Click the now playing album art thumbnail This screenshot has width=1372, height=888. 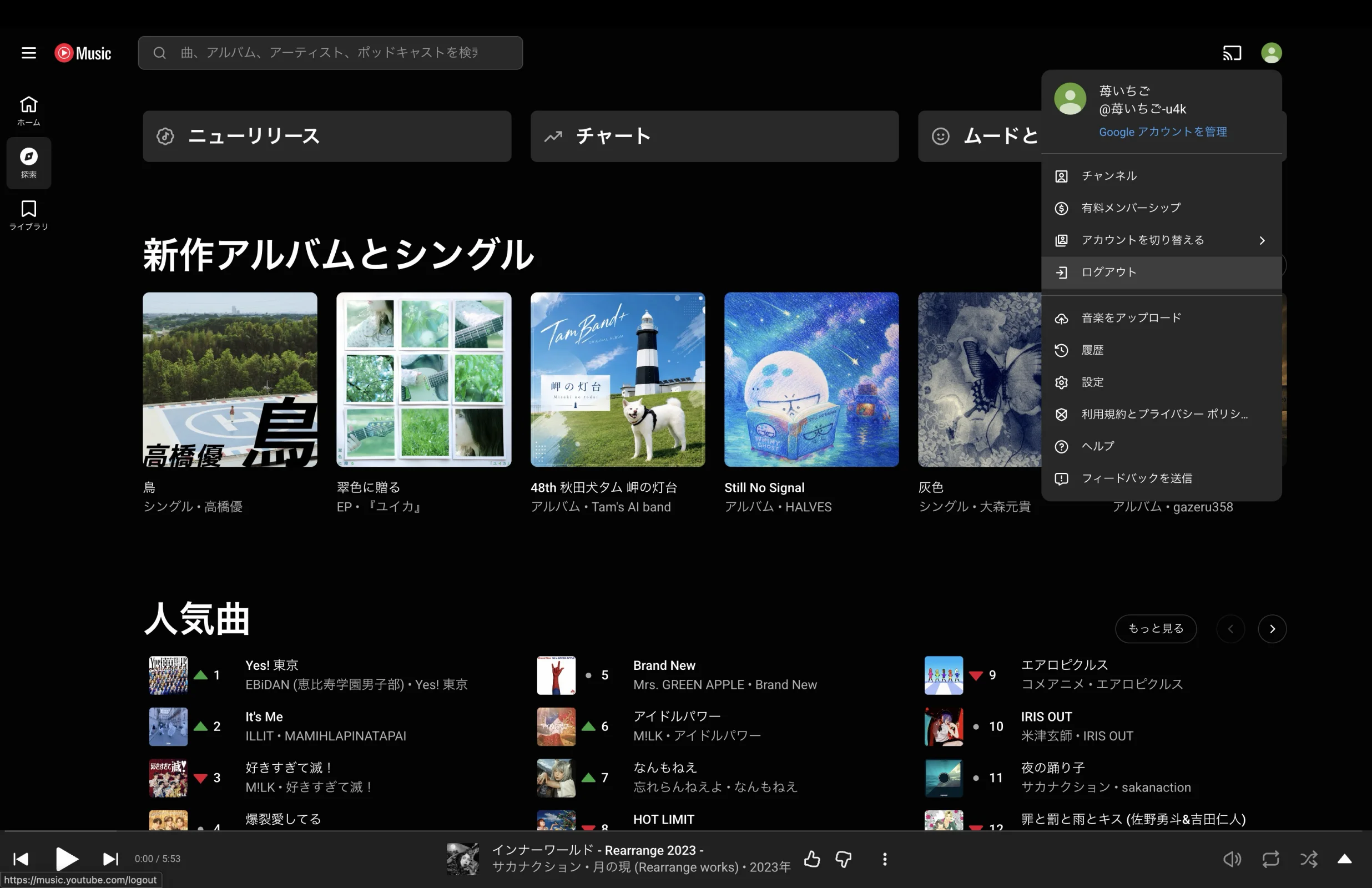[462, 859]
